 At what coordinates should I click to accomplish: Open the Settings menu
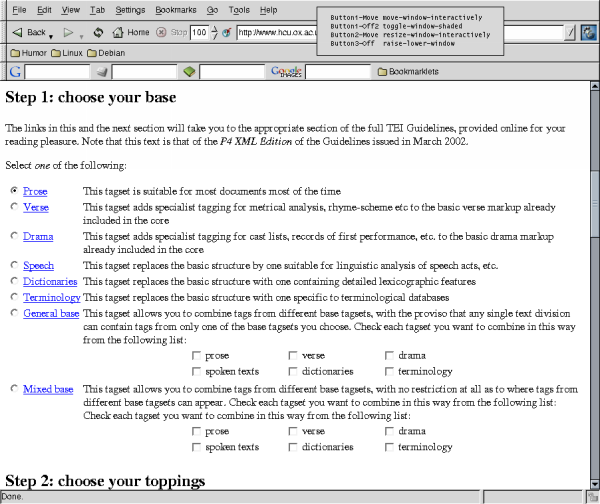tap(130, 10)
